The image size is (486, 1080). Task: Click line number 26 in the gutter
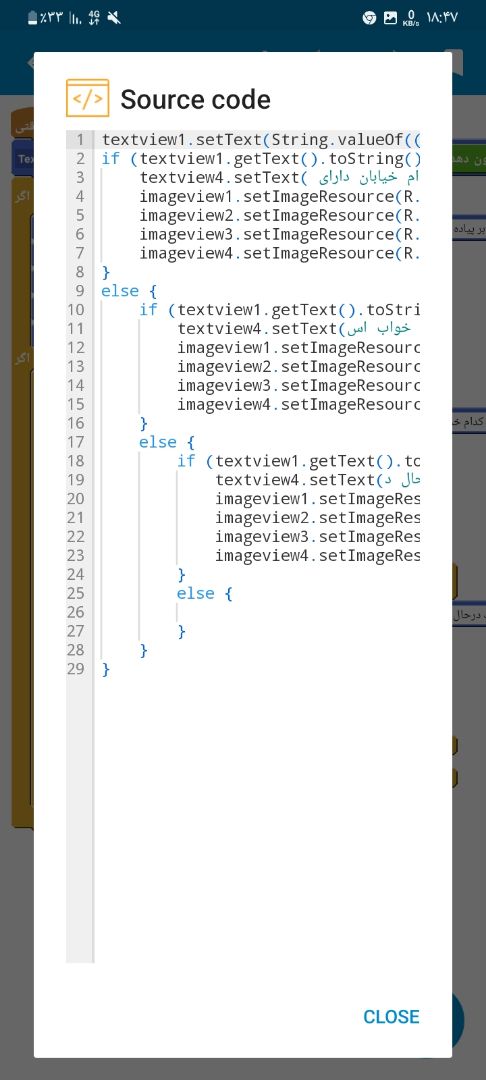click(x=76, y=612)
